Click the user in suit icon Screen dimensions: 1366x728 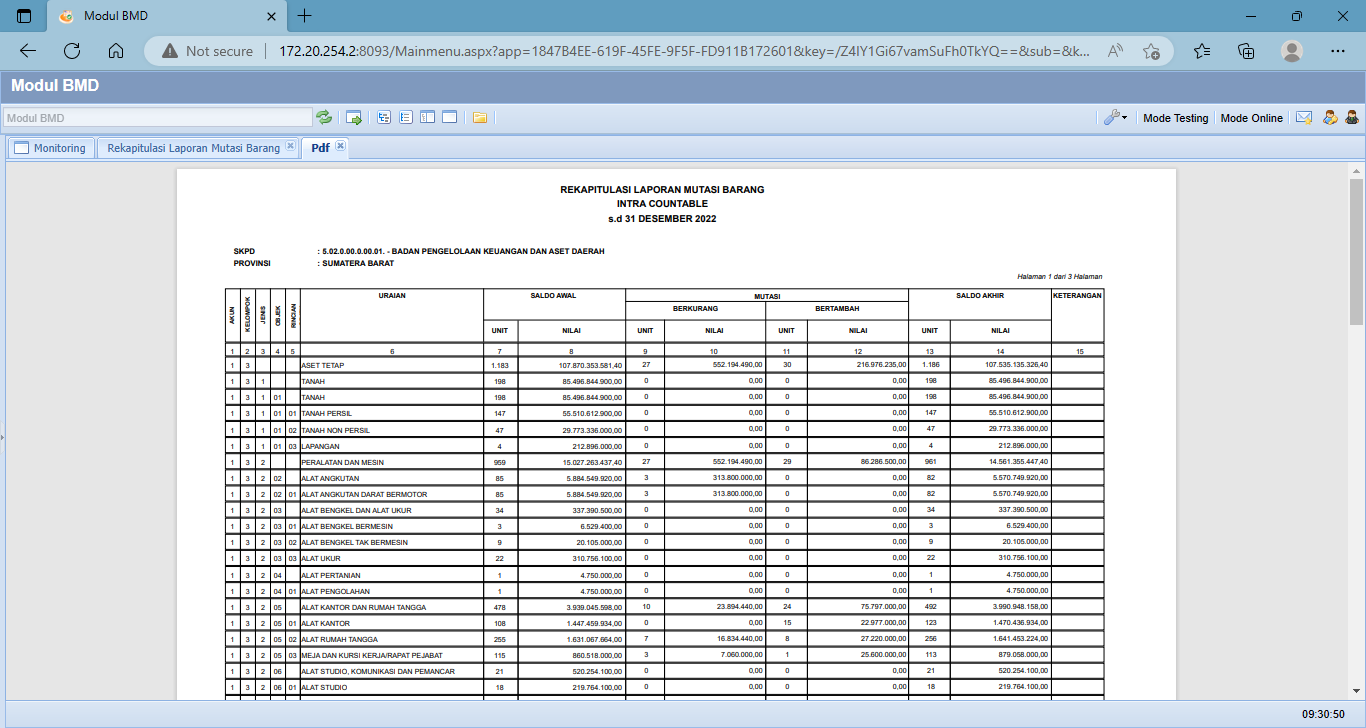(1351, 117)
